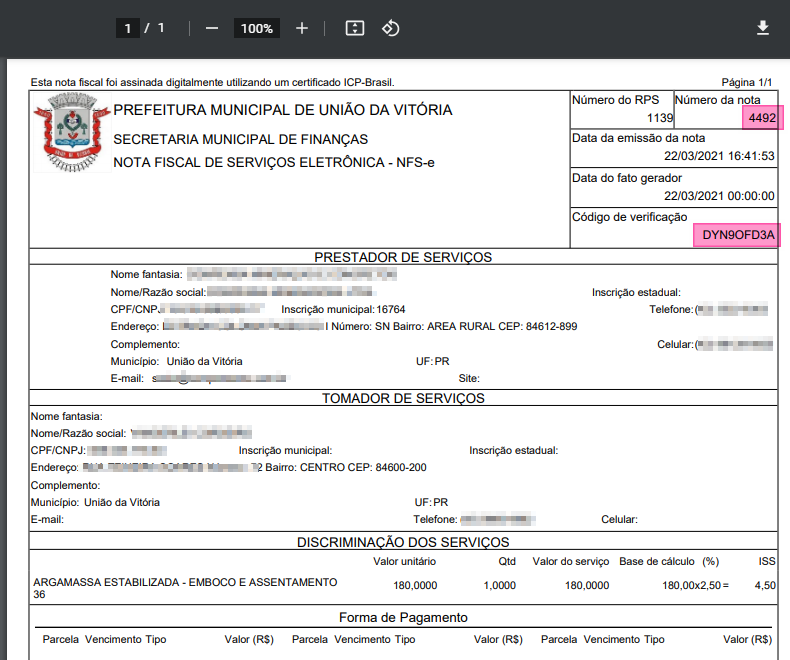The height and width of the screenshot is (660, 790).
Task: Click the Qtd column header
Action: pos(507,561)
